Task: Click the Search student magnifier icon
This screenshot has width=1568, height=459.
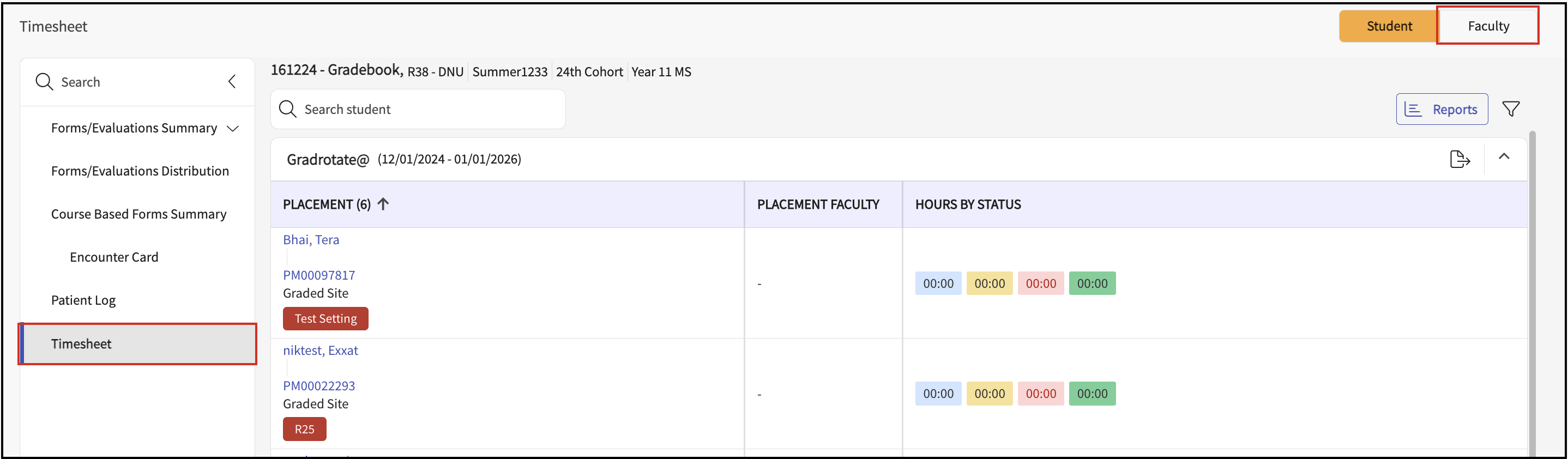Action: click(x=287, y=109)
